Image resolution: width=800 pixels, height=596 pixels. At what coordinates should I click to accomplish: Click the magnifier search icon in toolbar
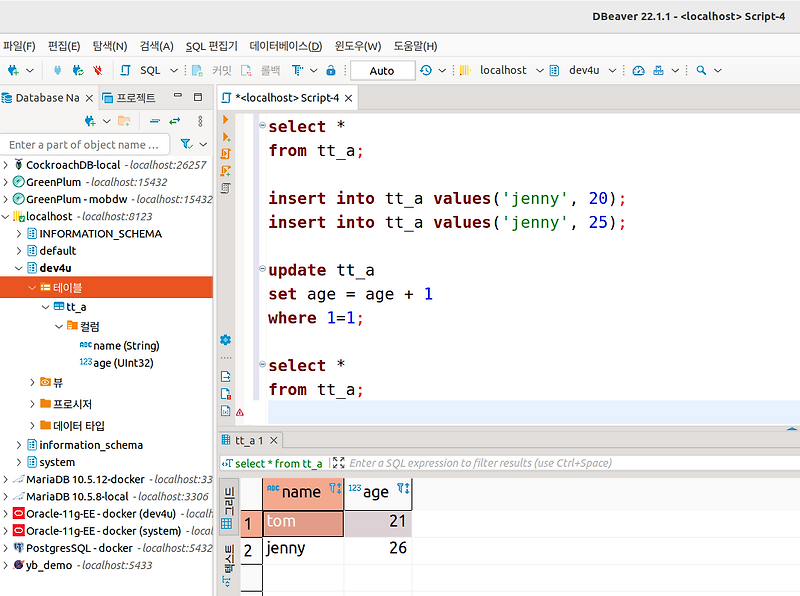click(702, 70)
